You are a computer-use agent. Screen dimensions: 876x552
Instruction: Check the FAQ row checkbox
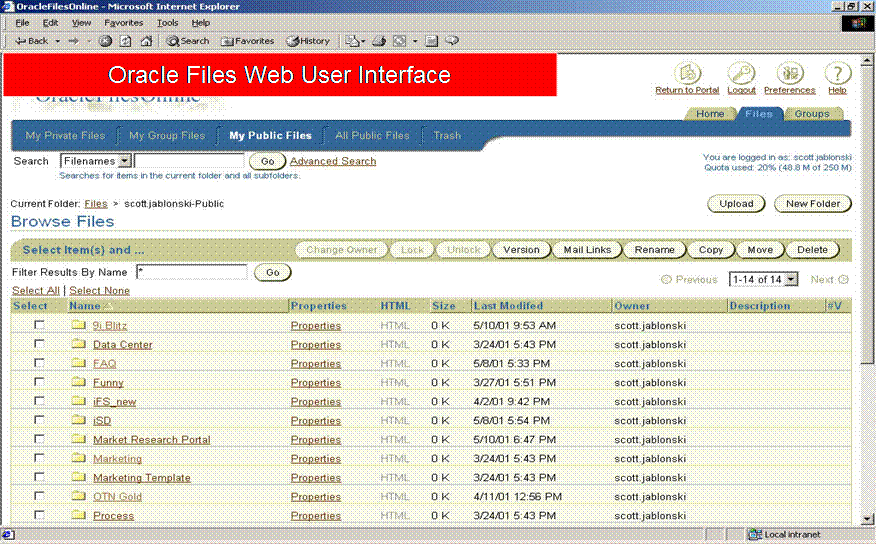point(39,363)
